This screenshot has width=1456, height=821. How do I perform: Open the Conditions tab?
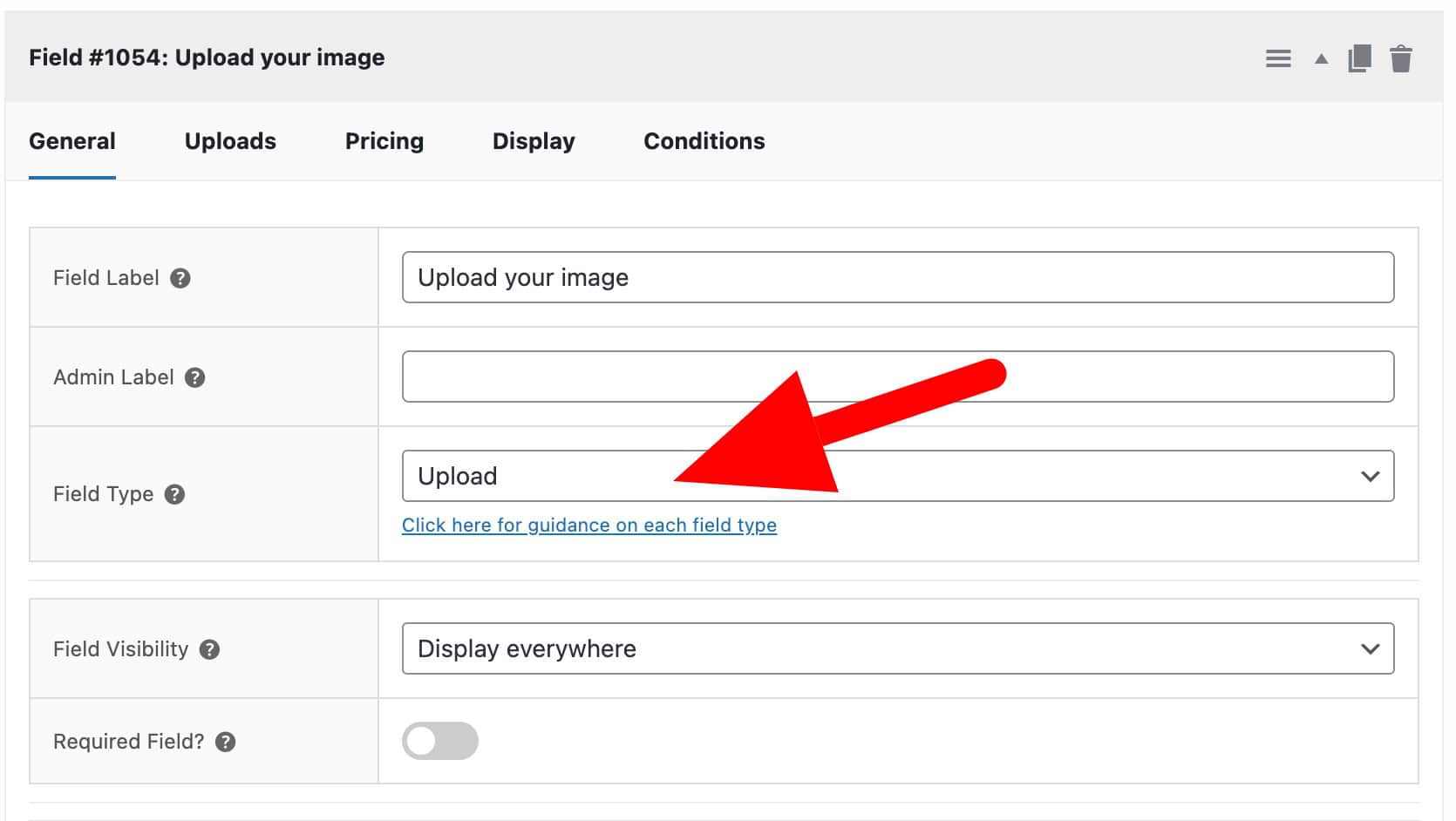[704, 141]
